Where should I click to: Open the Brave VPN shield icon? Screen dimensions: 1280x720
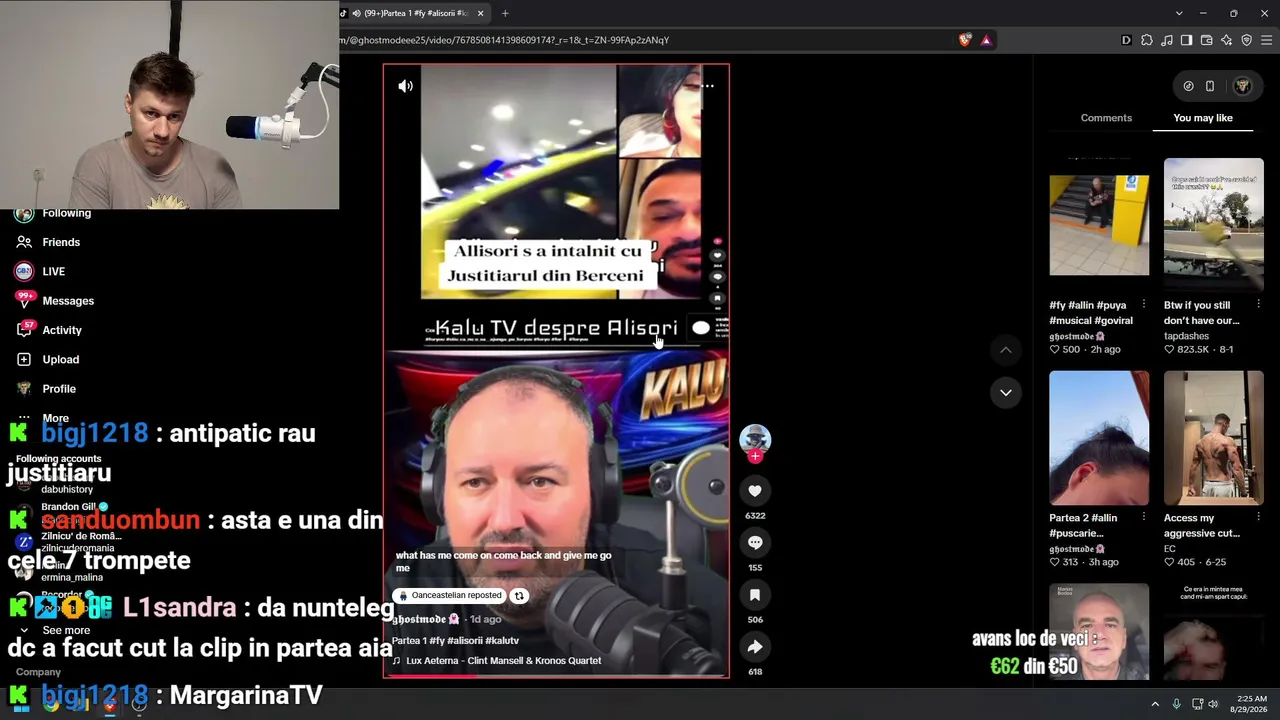(x=1246, y=40)
